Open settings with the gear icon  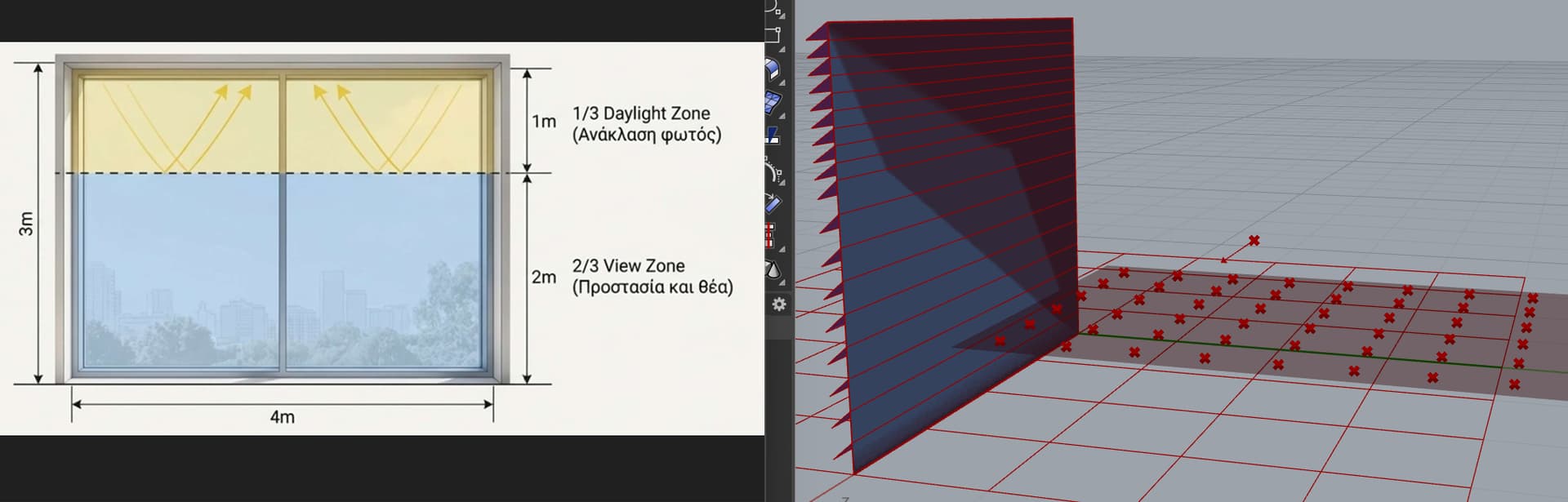[779, 304]
